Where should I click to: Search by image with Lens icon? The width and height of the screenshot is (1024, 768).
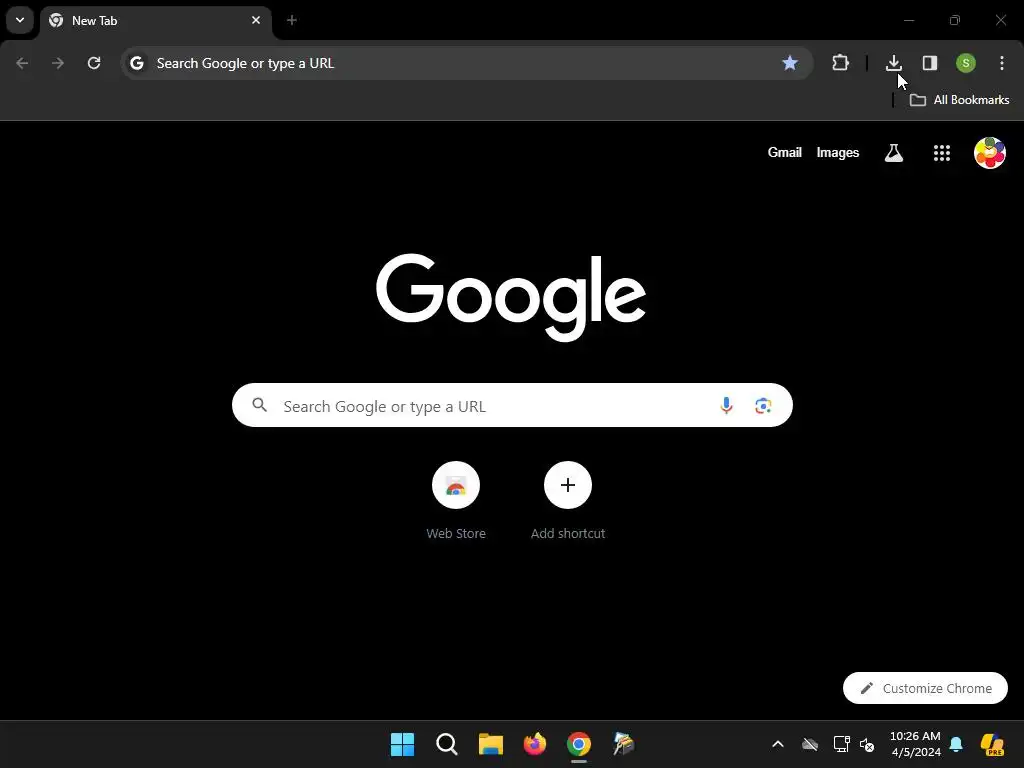(x=763, y=406)
